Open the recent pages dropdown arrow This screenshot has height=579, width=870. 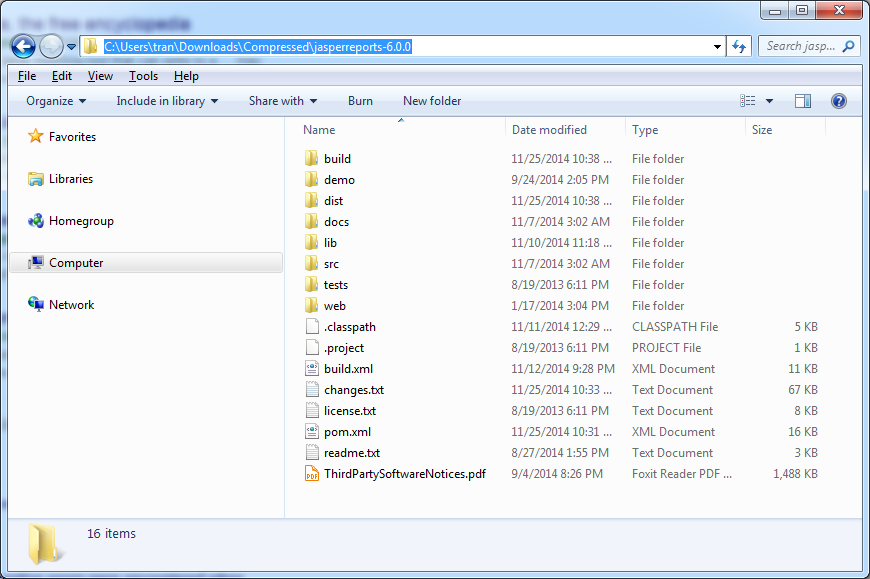pos(72,47)
